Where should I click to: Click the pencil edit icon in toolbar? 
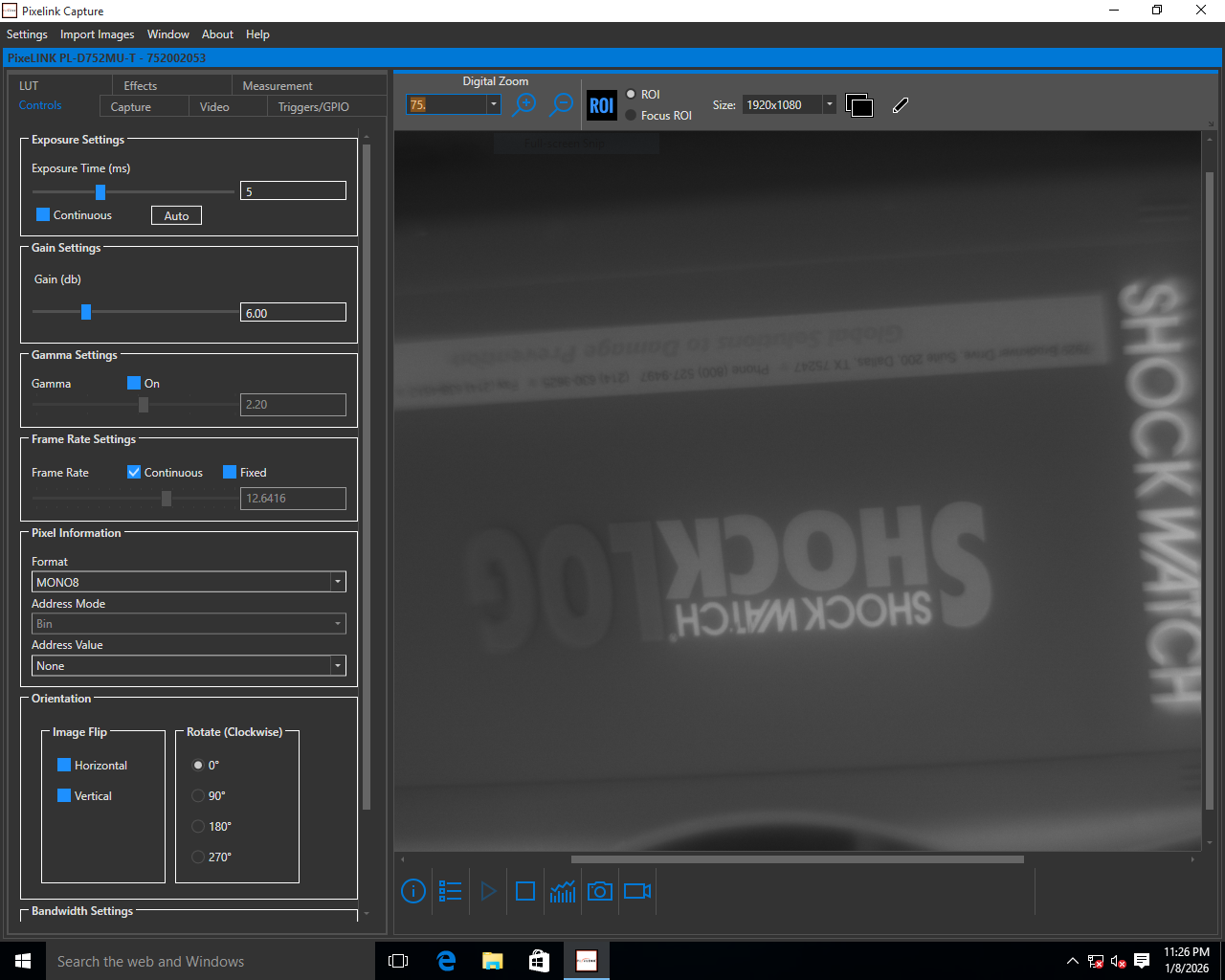click(901, 105)
